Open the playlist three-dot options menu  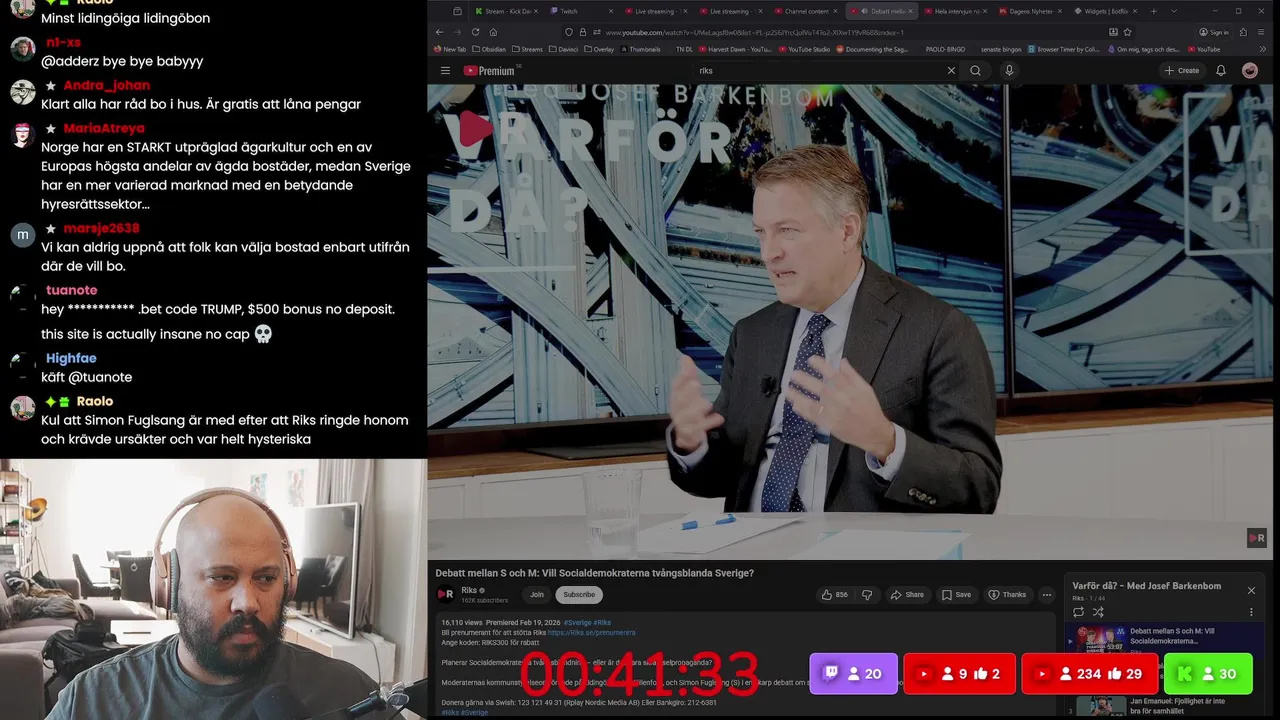(x=1251, y=612)
